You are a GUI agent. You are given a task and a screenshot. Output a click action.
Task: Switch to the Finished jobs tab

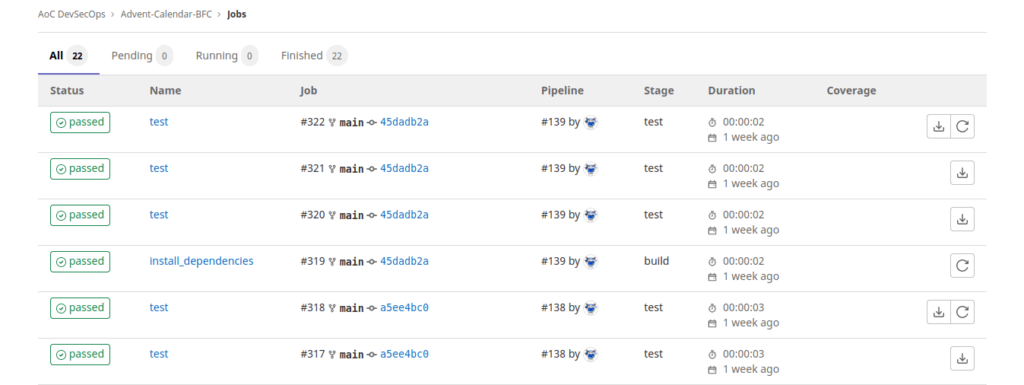[314, 56]
